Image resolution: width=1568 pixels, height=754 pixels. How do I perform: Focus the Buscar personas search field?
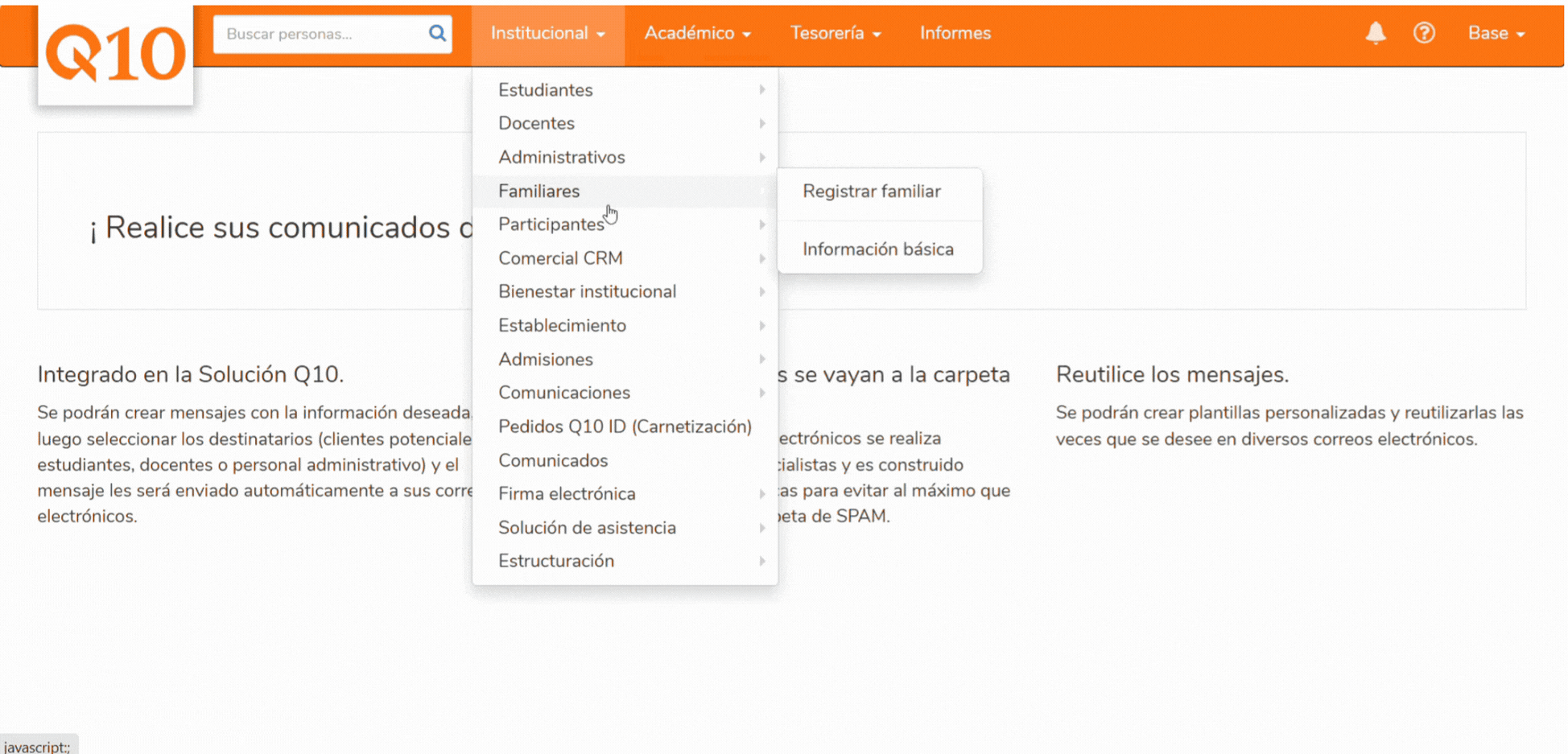click(332, 34)
